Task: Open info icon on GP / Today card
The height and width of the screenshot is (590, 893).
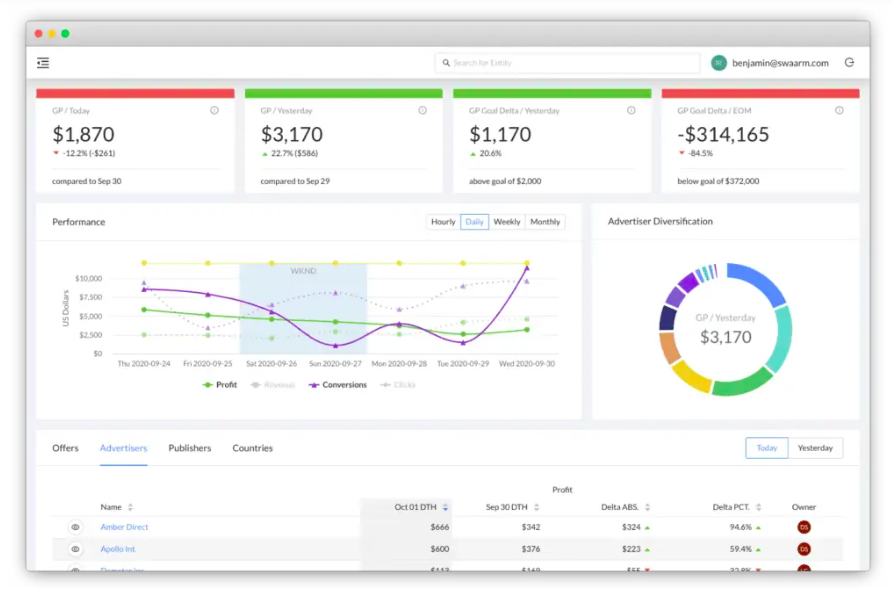Action: [x=214, y=110]
